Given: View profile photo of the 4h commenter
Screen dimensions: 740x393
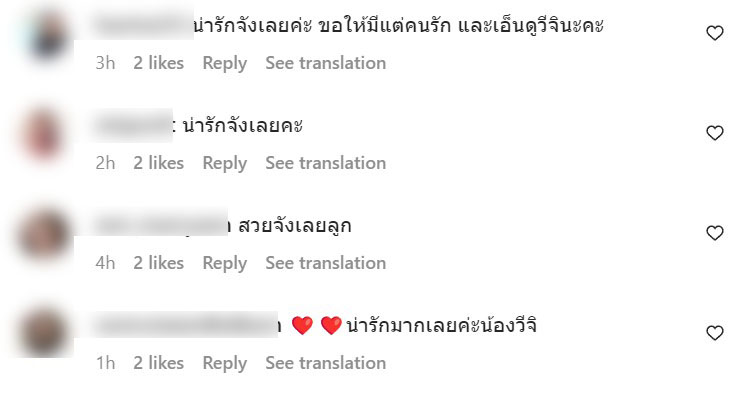Looking at the screenshot, I should click(44, 236).
